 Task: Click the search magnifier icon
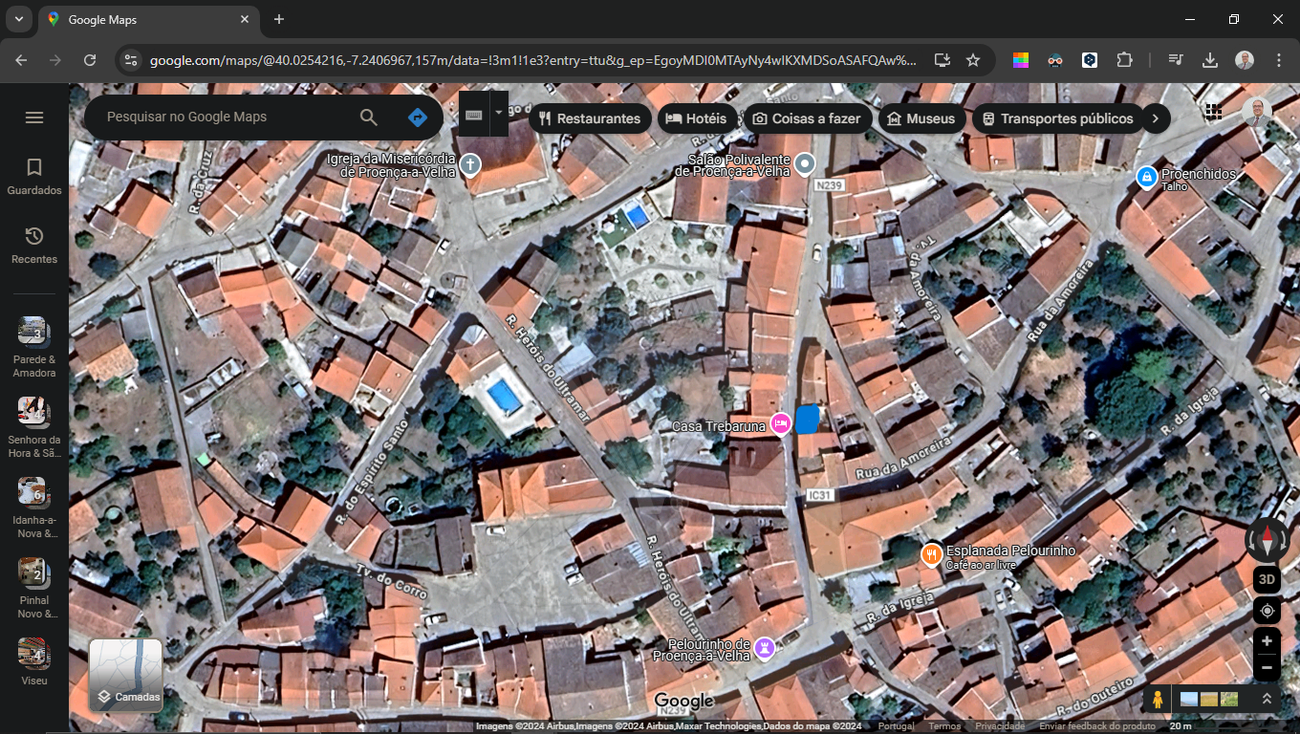(x=369, y=118)
